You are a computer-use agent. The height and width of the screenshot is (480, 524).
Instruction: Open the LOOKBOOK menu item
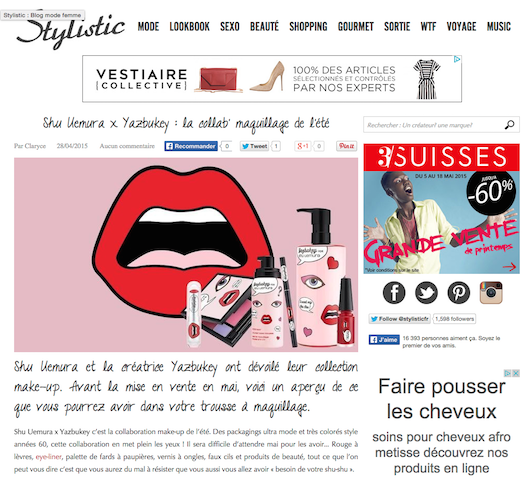189,26
